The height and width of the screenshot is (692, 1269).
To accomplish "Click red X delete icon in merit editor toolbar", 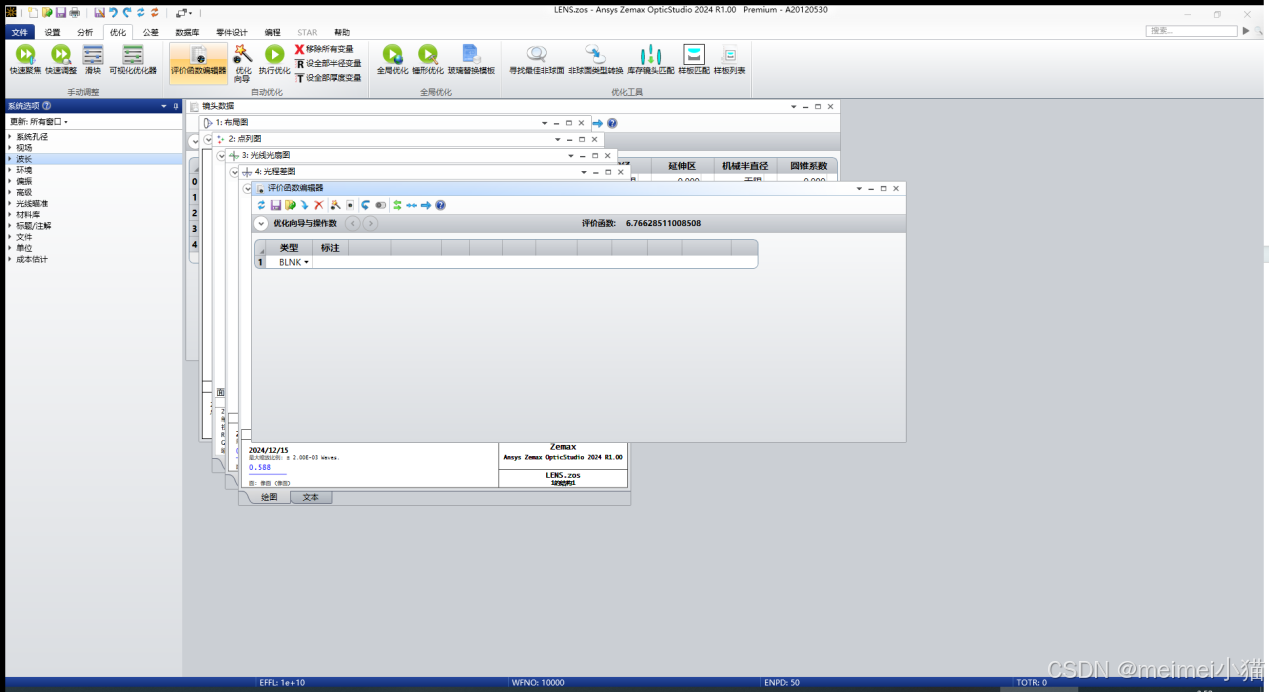I will click(x=319, y=205).
